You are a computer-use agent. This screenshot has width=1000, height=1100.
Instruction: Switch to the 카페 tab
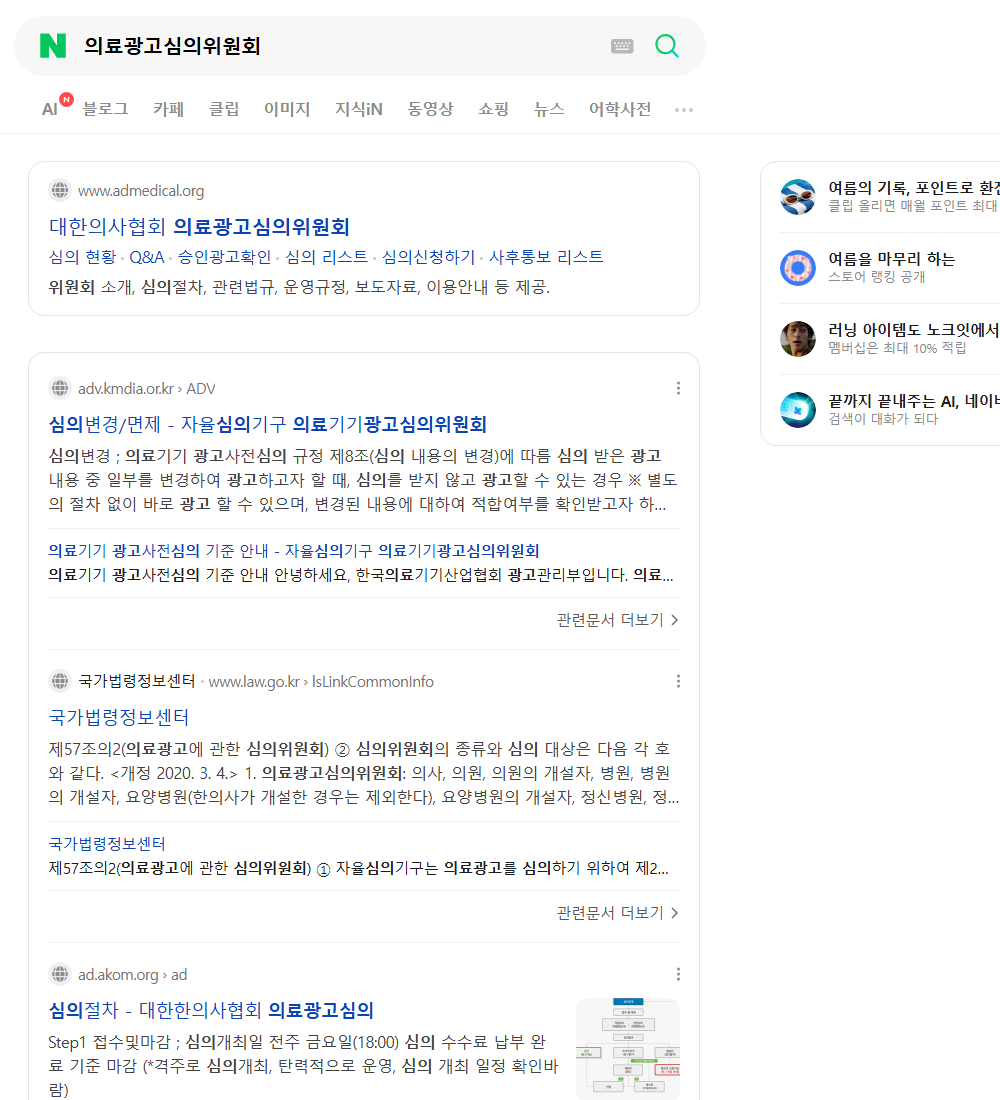point(168,109)
